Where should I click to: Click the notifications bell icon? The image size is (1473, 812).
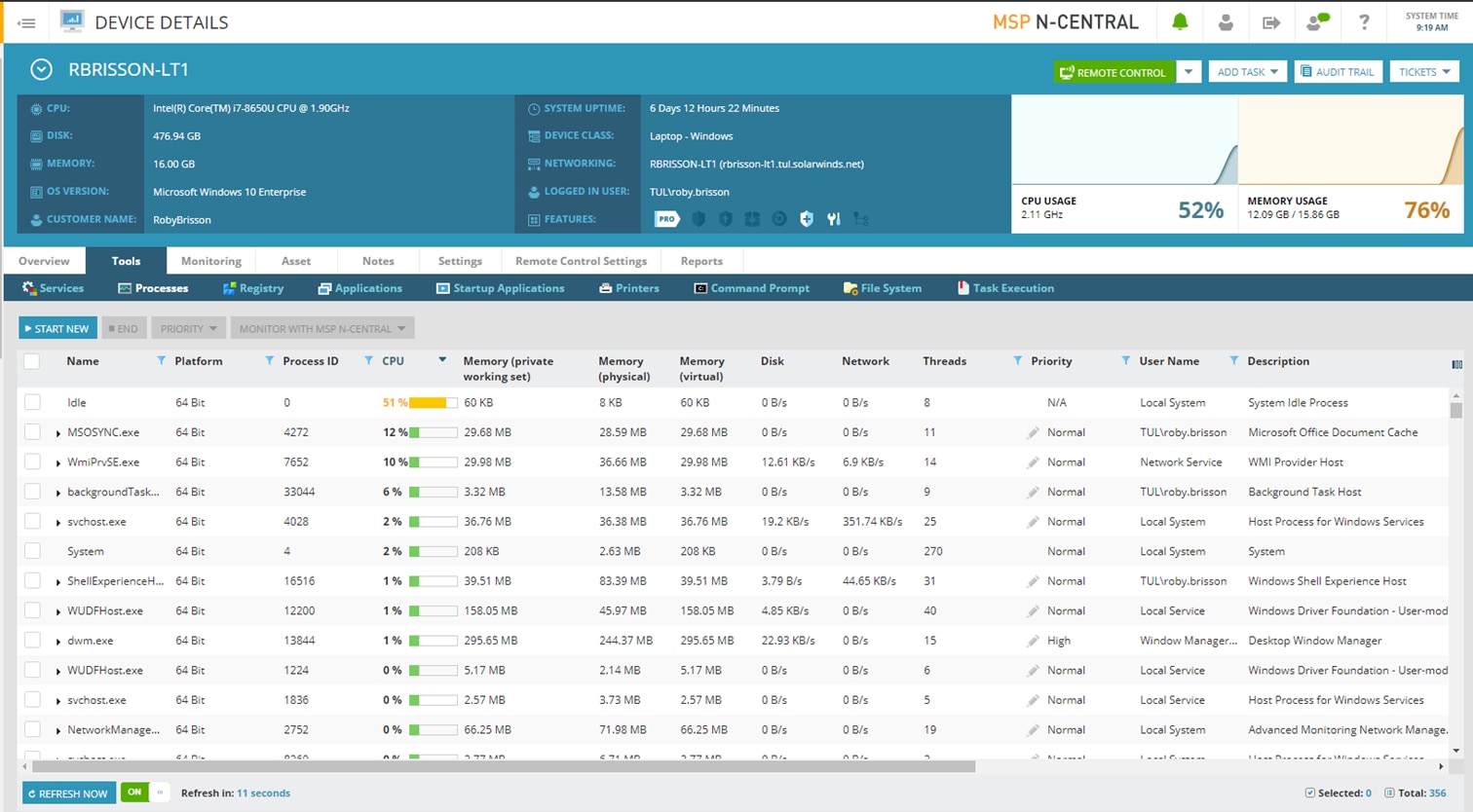(1180, 22)
